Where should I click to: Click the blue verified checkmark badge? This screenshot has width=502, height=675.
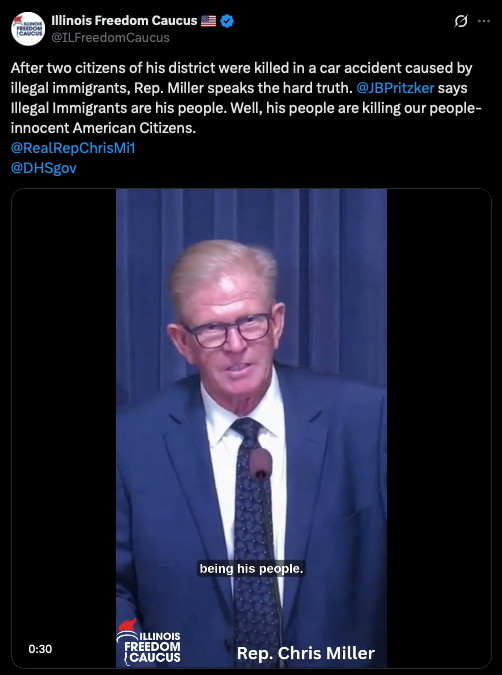(227, 21)
